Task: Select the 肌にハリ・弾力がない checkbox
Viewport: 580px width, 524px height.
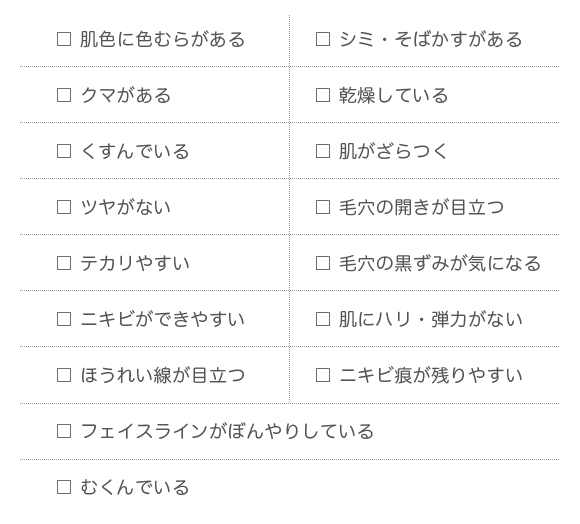Action: (x=323, y=319)
